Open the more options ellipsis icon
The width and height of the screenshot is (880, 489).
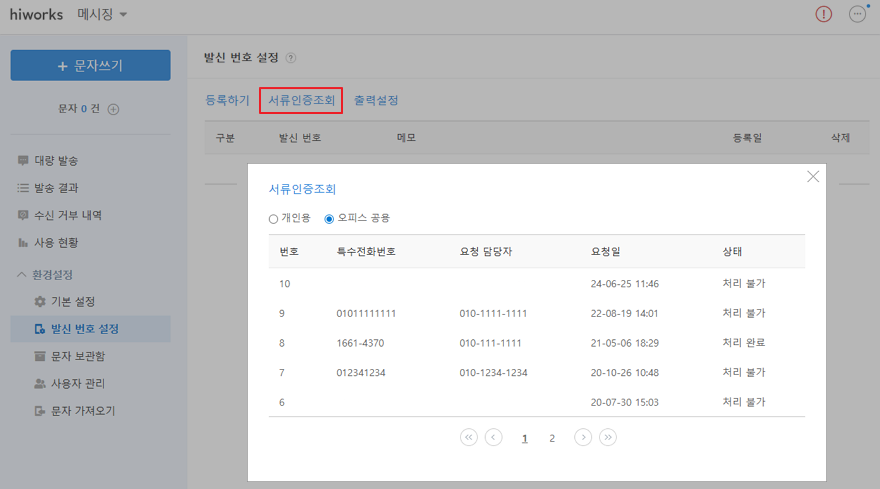(857, 14)
